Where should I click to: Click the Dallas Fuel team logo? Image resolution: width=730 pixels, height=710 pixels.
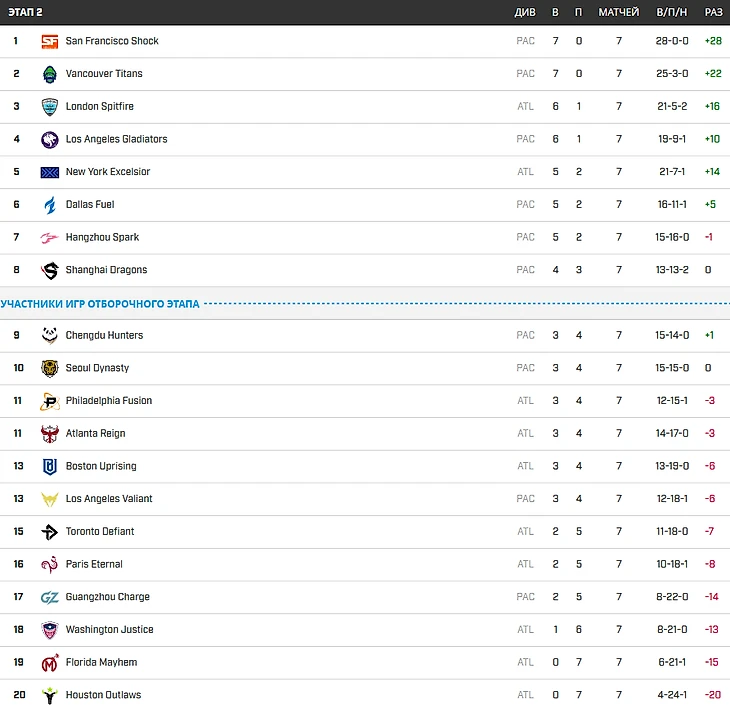[x=50, y=205]
